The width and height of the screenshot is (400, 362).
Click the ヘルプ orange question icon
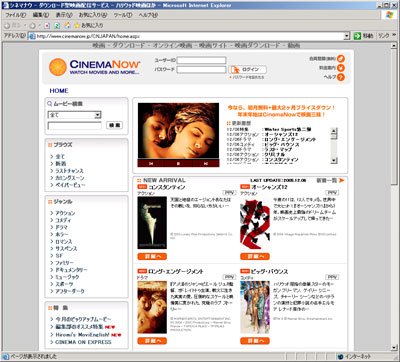pos(341,77)
